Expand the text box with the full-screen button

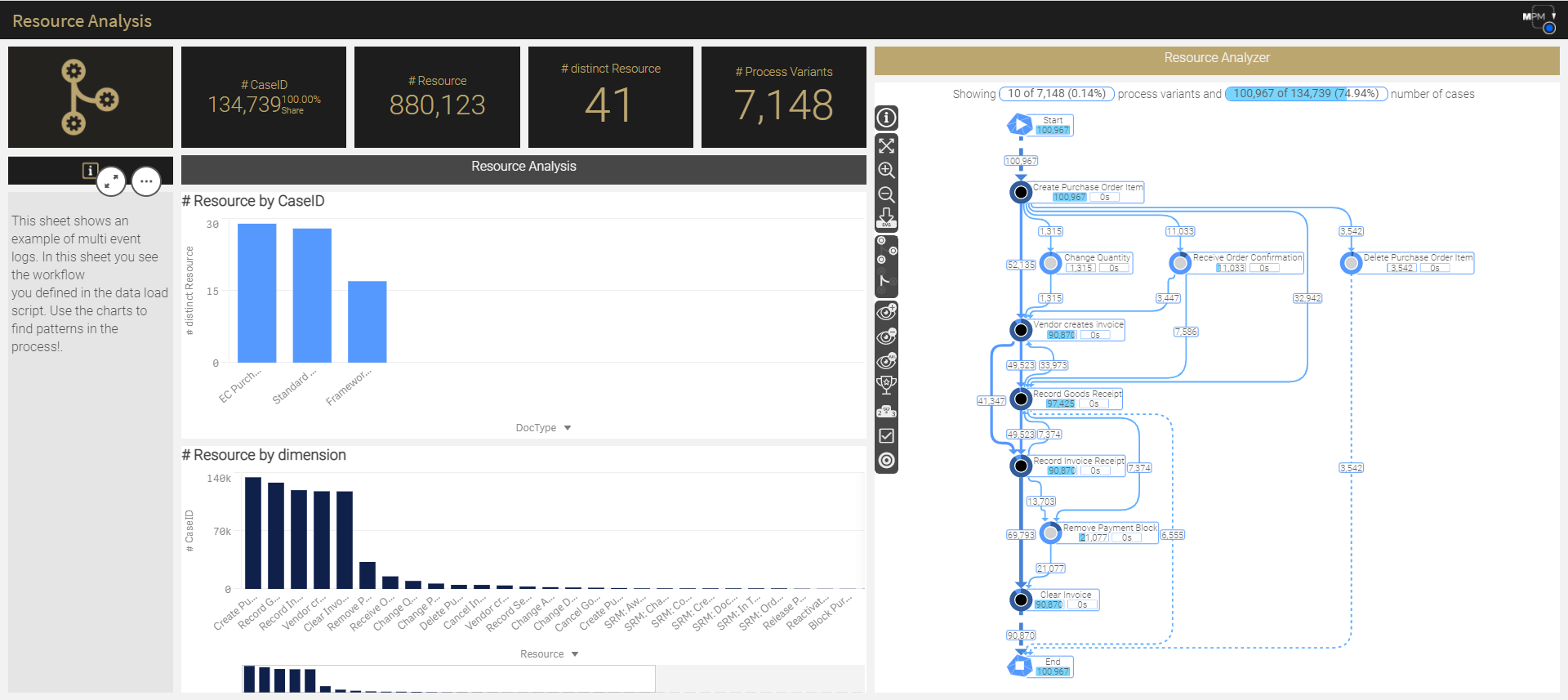(x=111, y=181)
